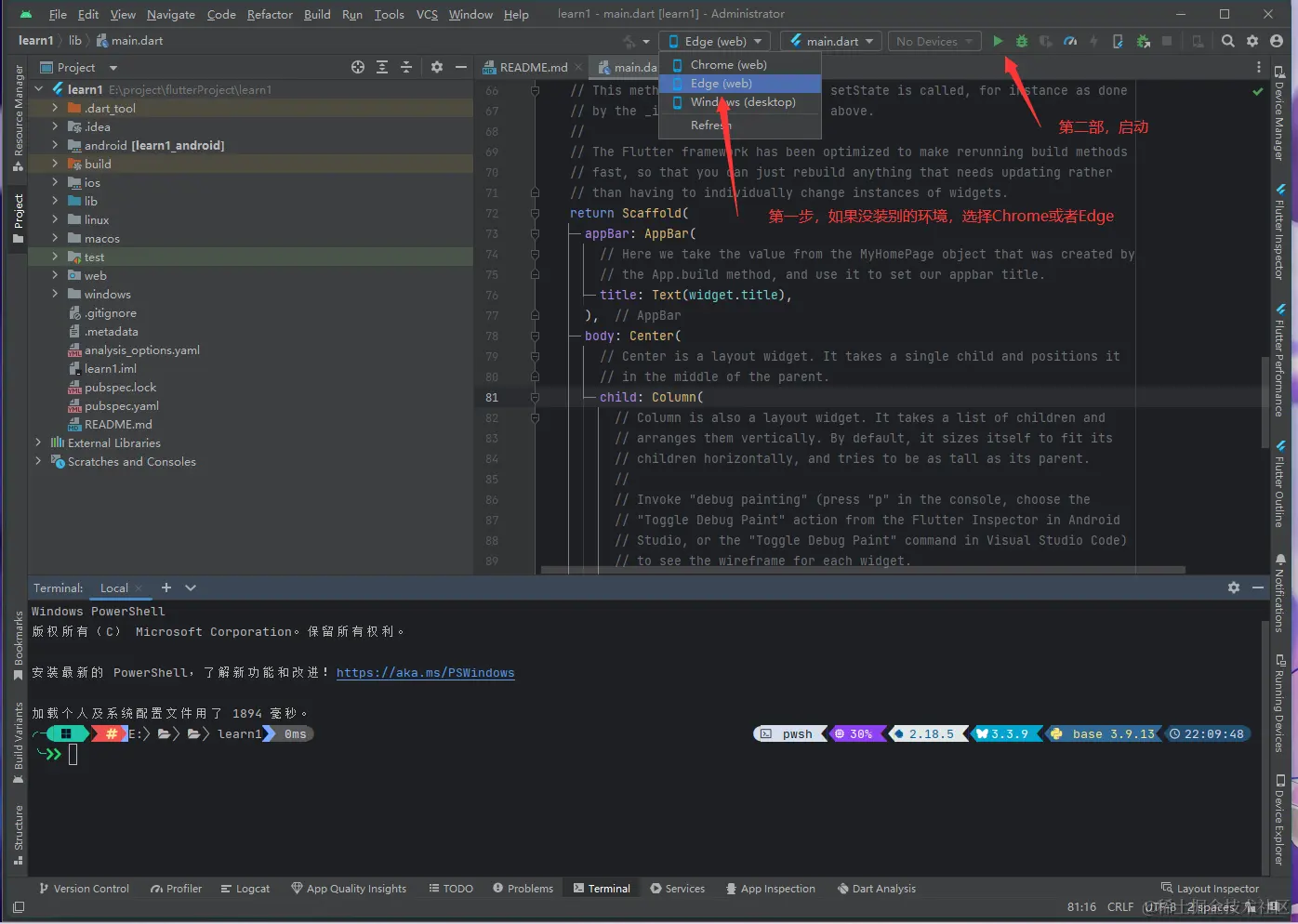The width and height of the screenshot is (1298, 924).
Task: Expand the android [learn1_android] folder arrow
Action: tap(55, 145)
